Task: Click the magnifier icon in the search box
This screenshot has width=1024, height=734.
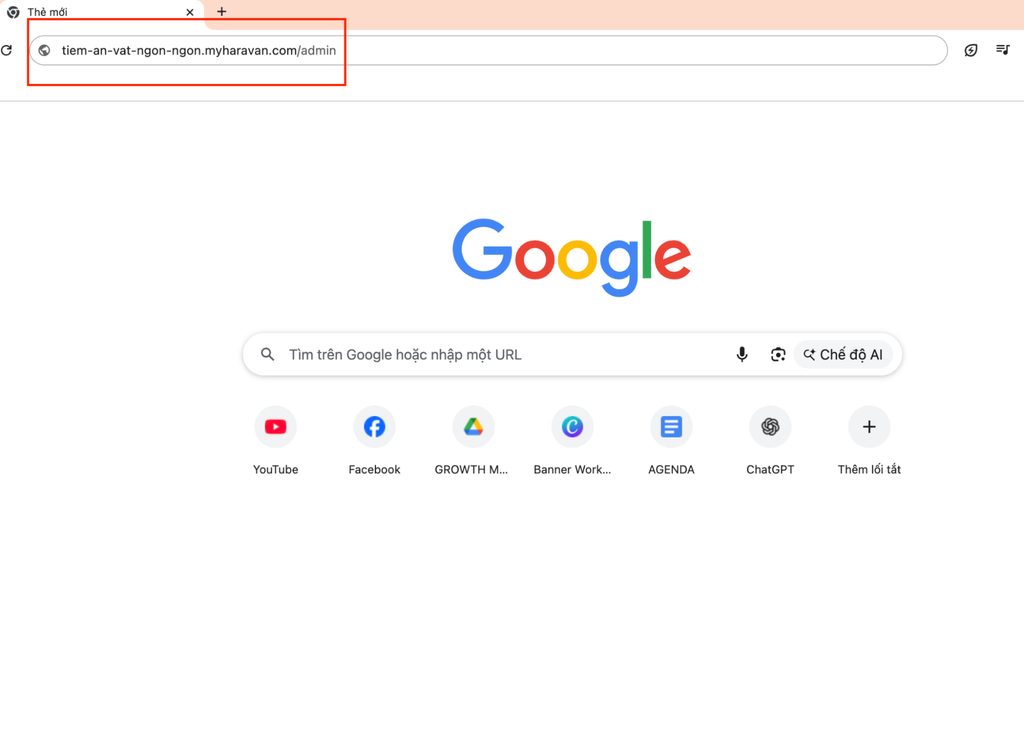Action: point(268,355)
